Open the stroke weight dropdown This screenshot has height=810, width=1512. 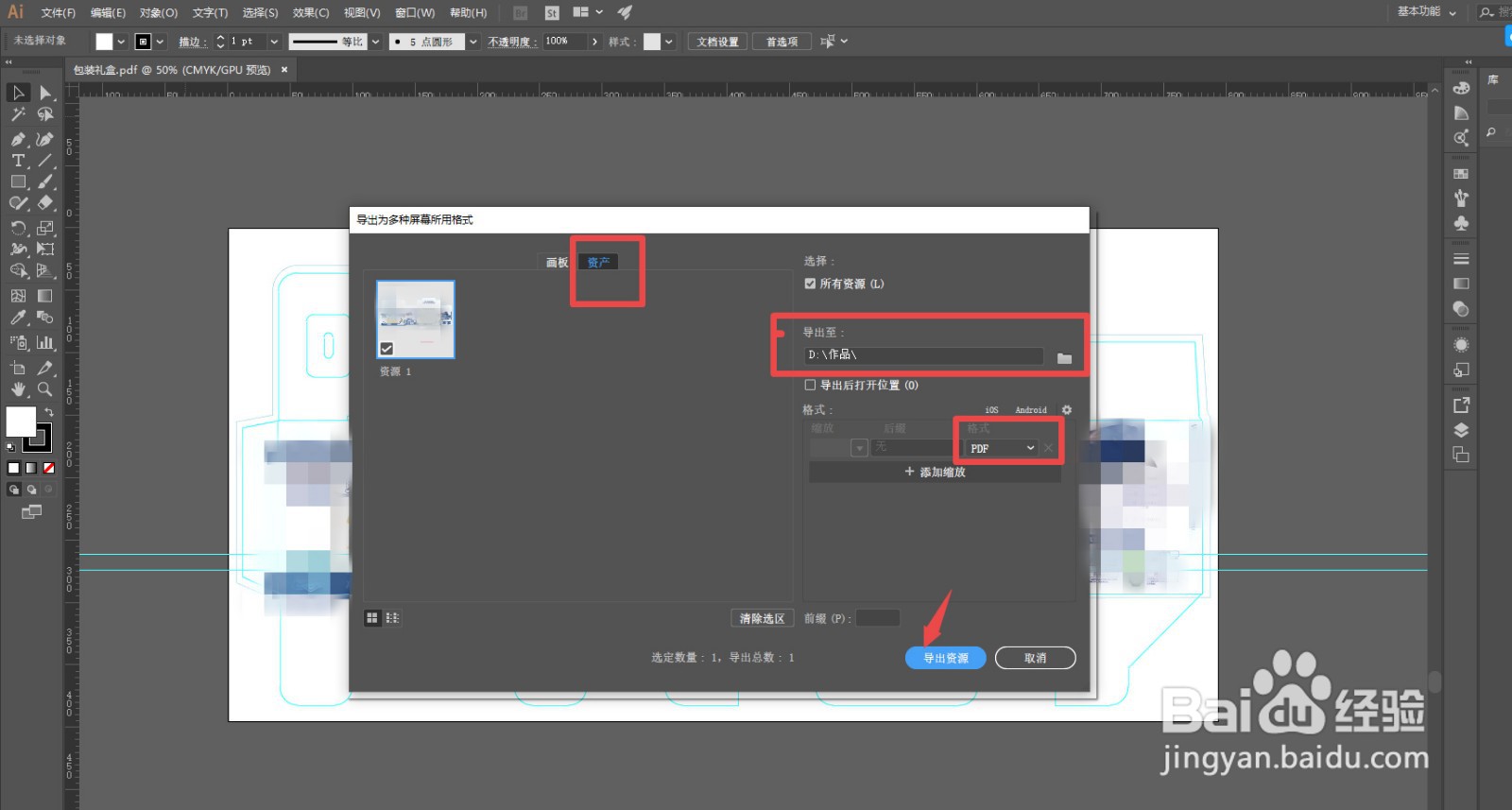point(274,42)
